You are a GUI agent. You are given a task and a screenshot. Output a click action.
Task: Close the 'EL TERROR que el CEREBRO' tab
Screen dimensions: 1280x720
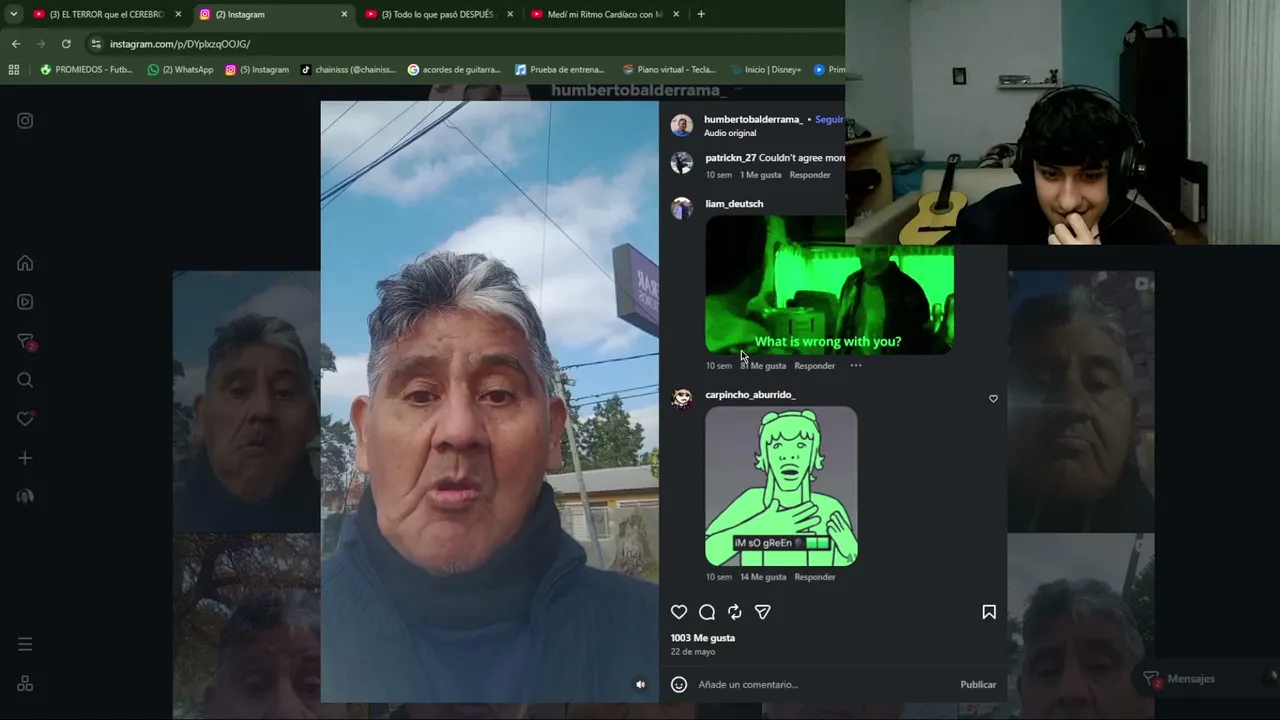pyautogui.click(x=178, y=14)
